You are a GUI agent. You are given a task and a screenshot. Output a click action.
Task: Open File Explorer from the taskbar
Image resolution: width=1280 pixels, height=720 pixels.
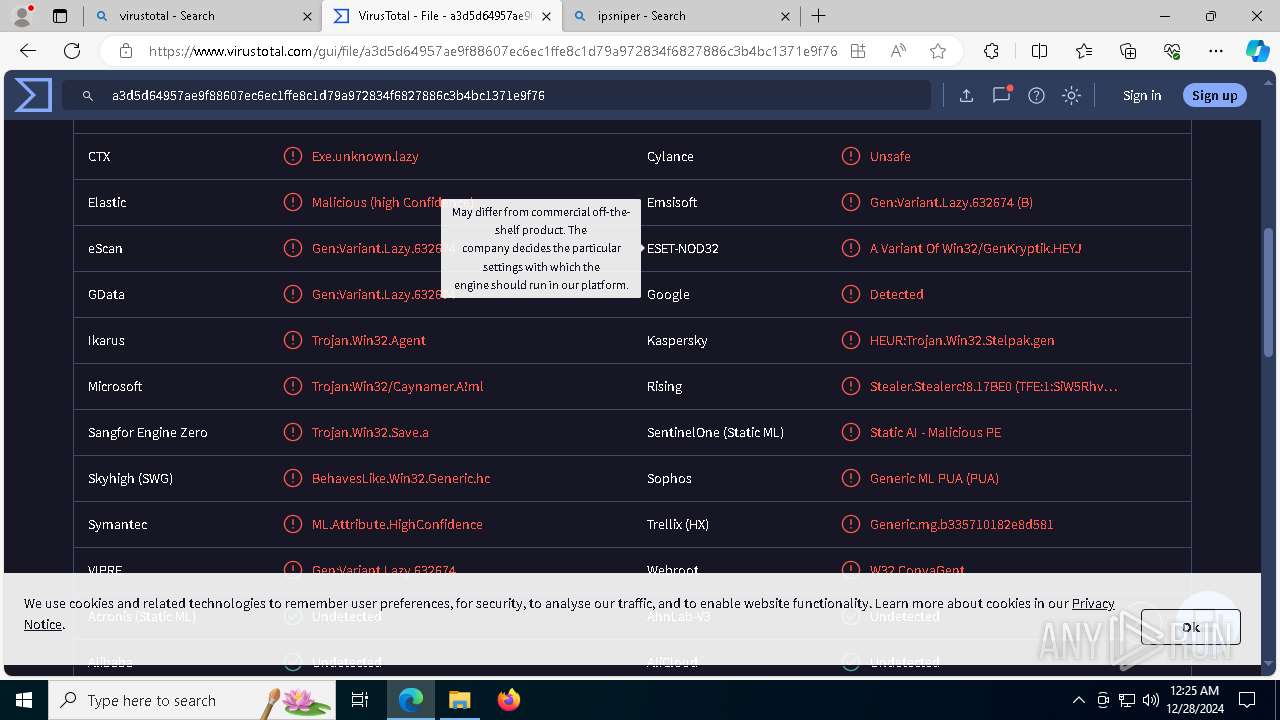pos(459,700)
